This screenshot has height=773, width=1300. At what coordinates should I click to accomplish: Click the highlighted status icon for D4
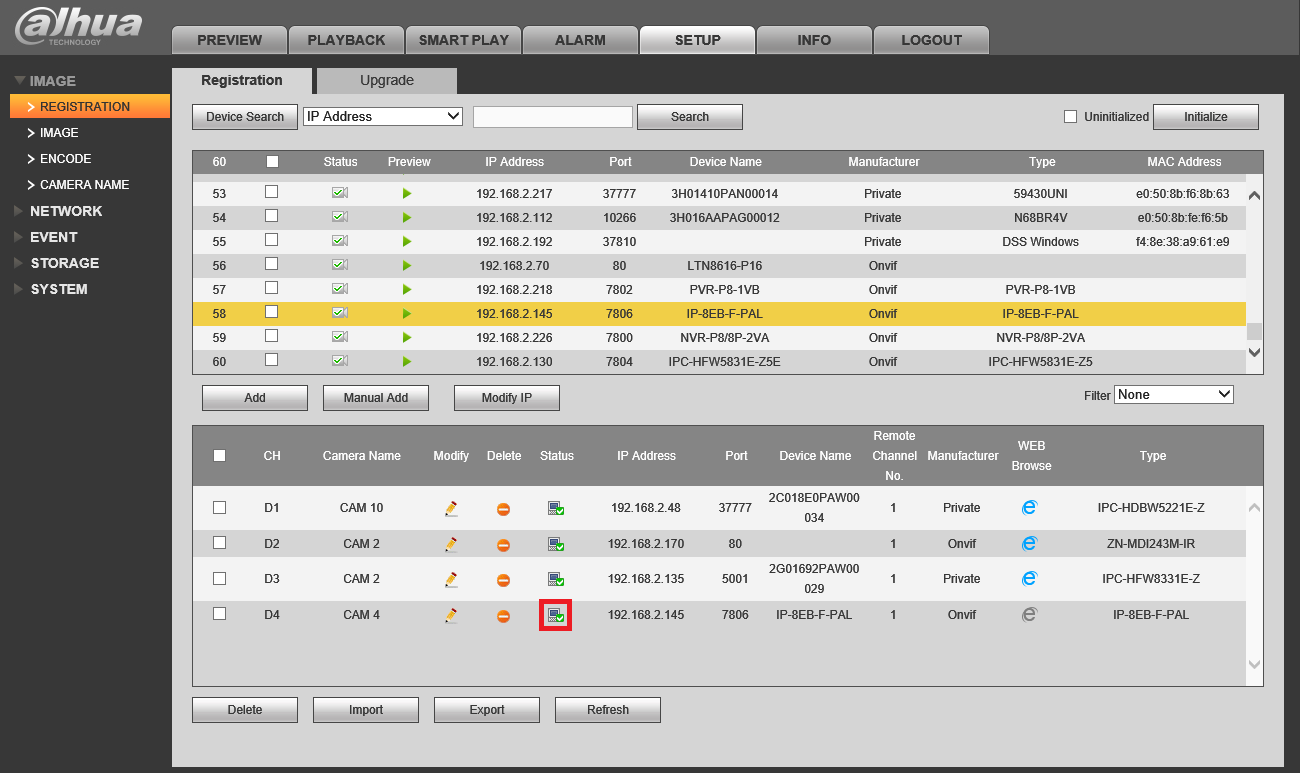point(556,615)
